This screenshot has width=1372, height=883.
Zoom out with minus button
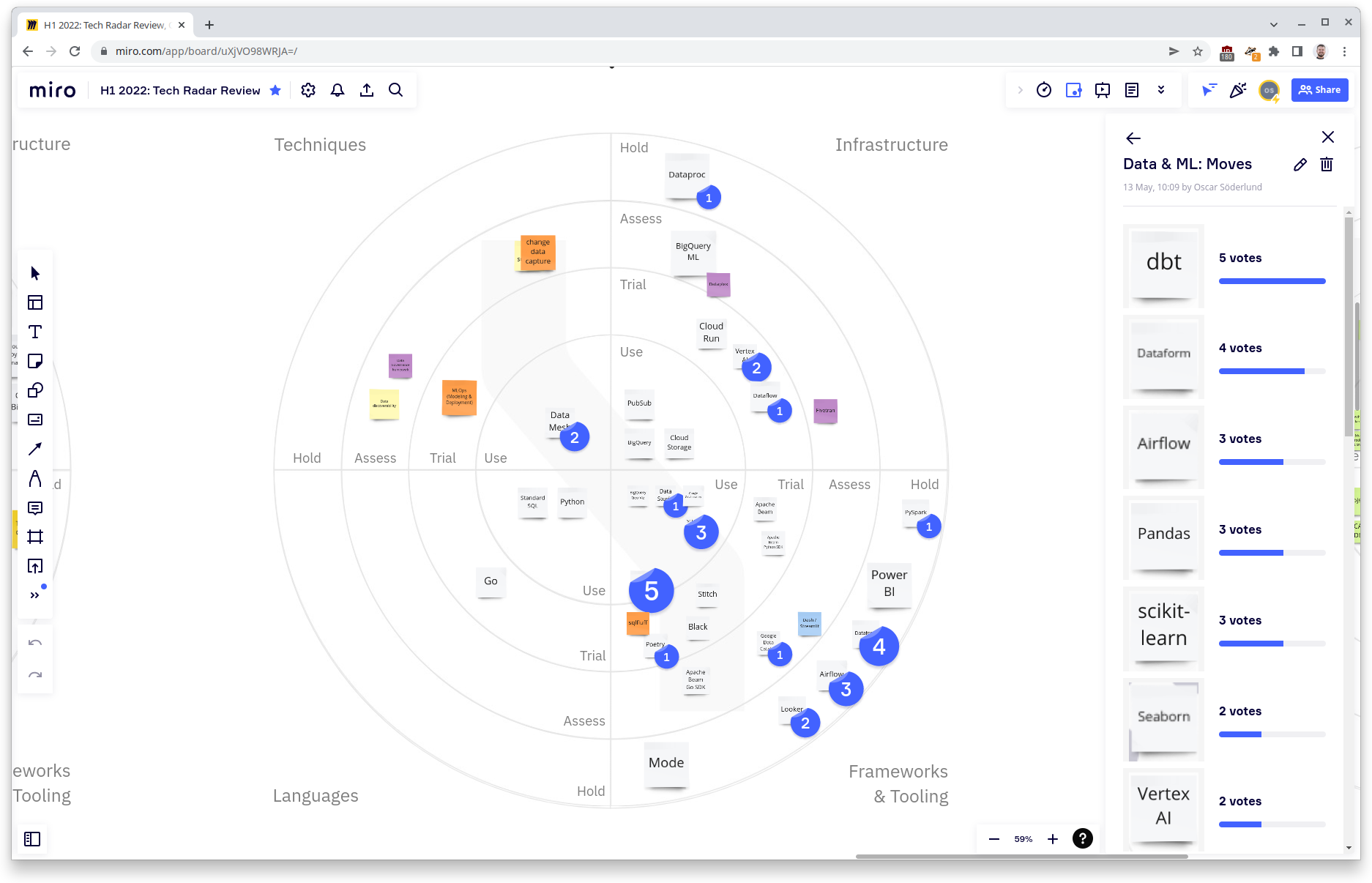coord(994,839)
